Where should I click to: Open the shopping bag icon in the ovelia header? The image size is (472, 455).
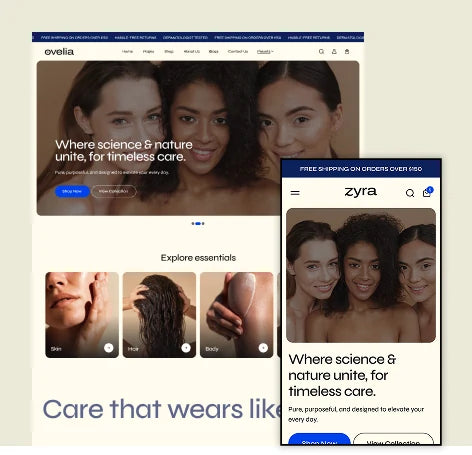(347, 52)
